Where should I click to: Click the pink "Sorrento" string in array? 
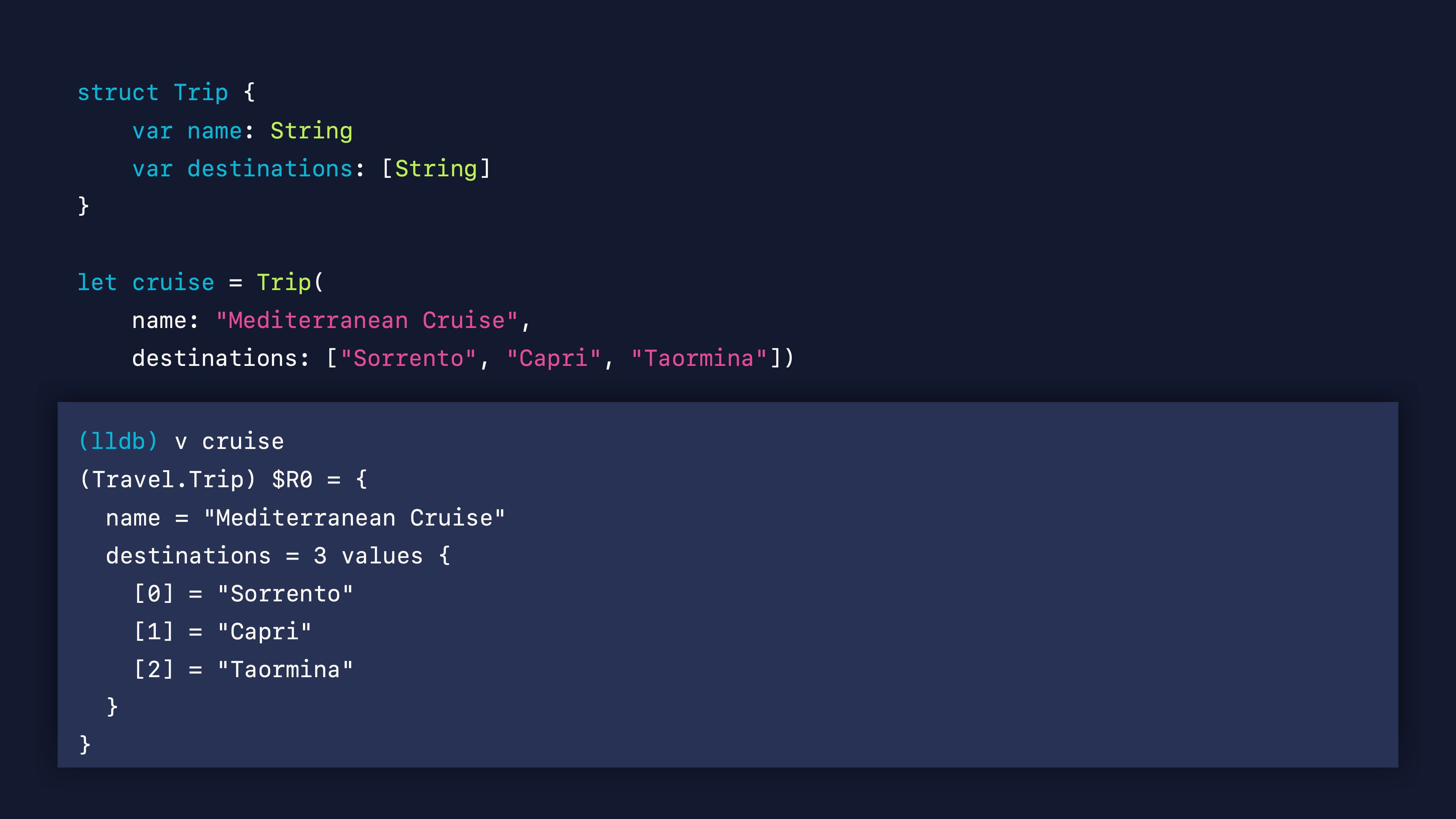409,358
